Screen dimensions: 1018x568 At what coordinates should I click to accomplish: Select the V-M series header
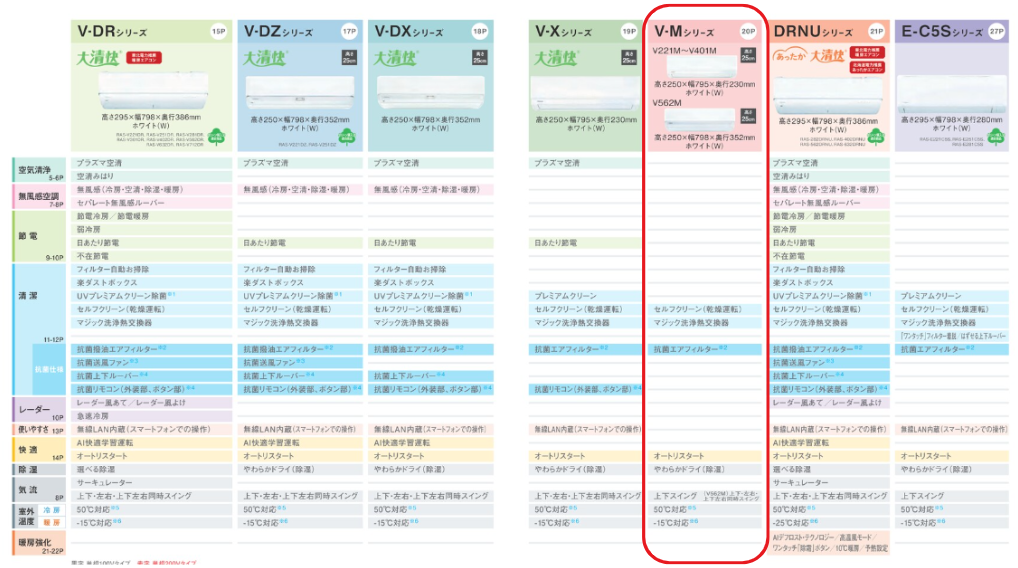[704, 31]
